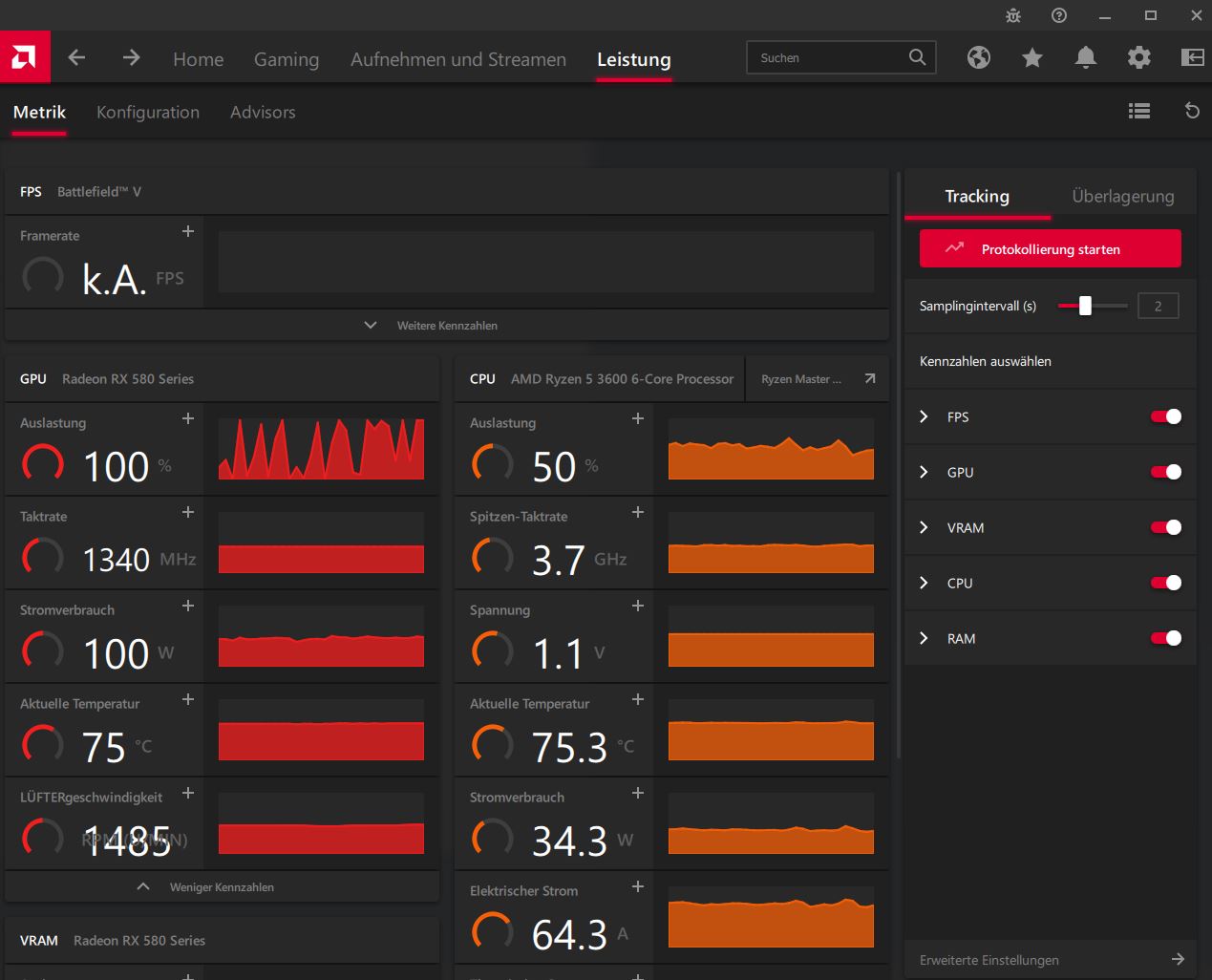Open the web browser globe icon
The height and width of the screenshot is (980, 1212).
tap(979, 57)
